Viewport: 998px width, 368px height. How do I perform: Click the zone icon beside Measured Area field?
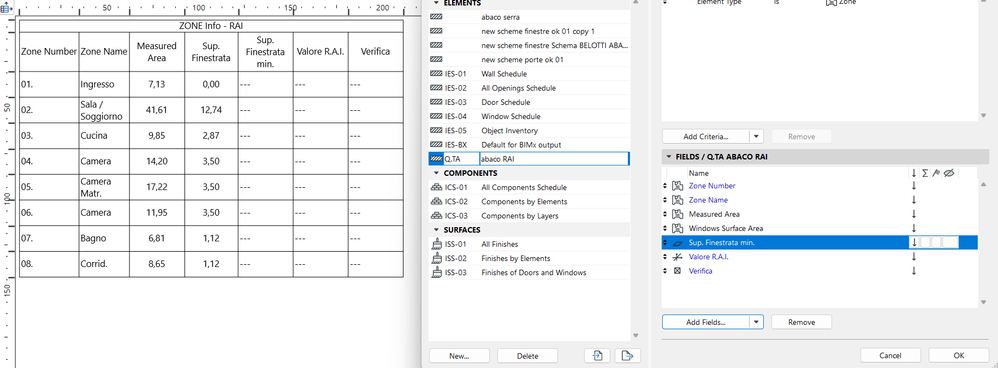[x=678, y=214]
